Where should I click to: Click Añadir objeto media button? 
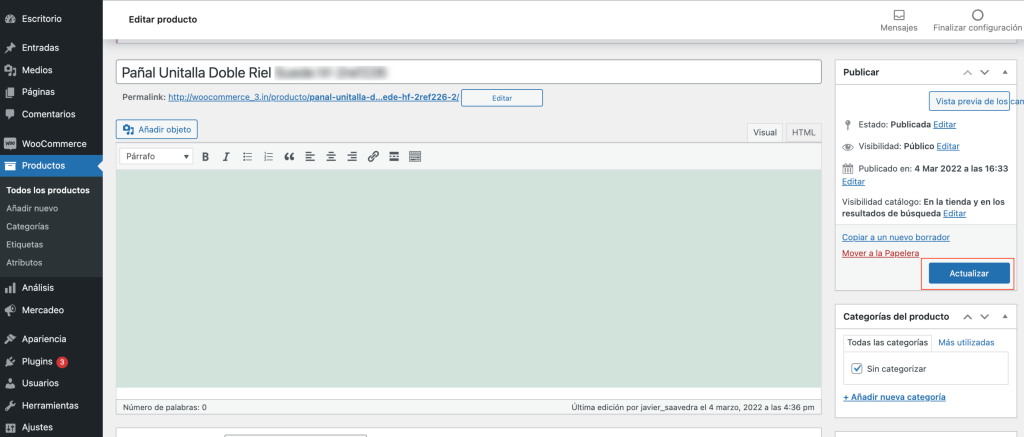[x=157, y=129]
